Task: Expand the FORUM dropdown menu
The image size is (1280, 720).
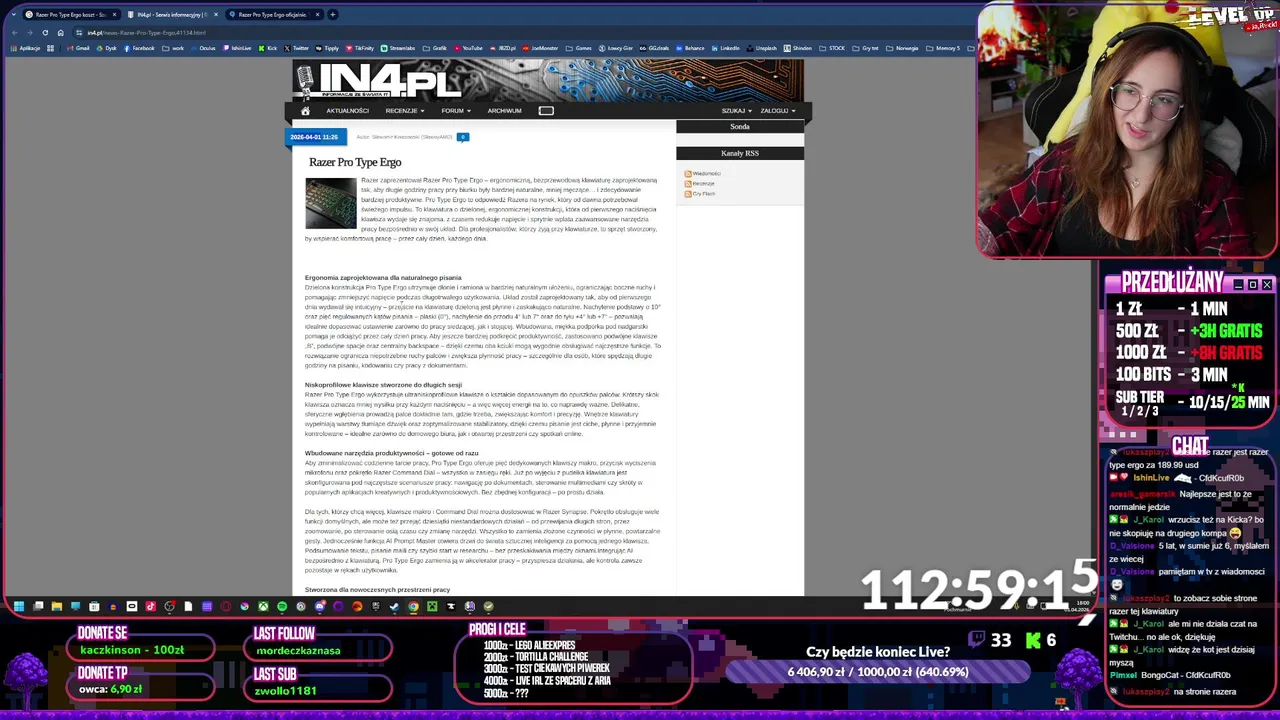Action: 456,111
